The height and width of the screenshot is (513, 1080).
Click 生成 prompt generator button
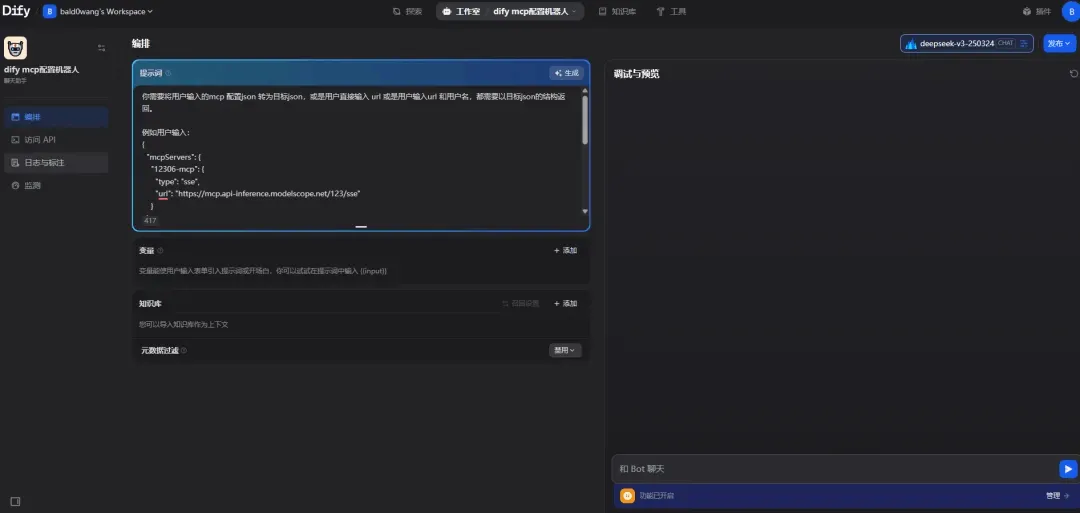pyautogui.click(x=566, y=73)
